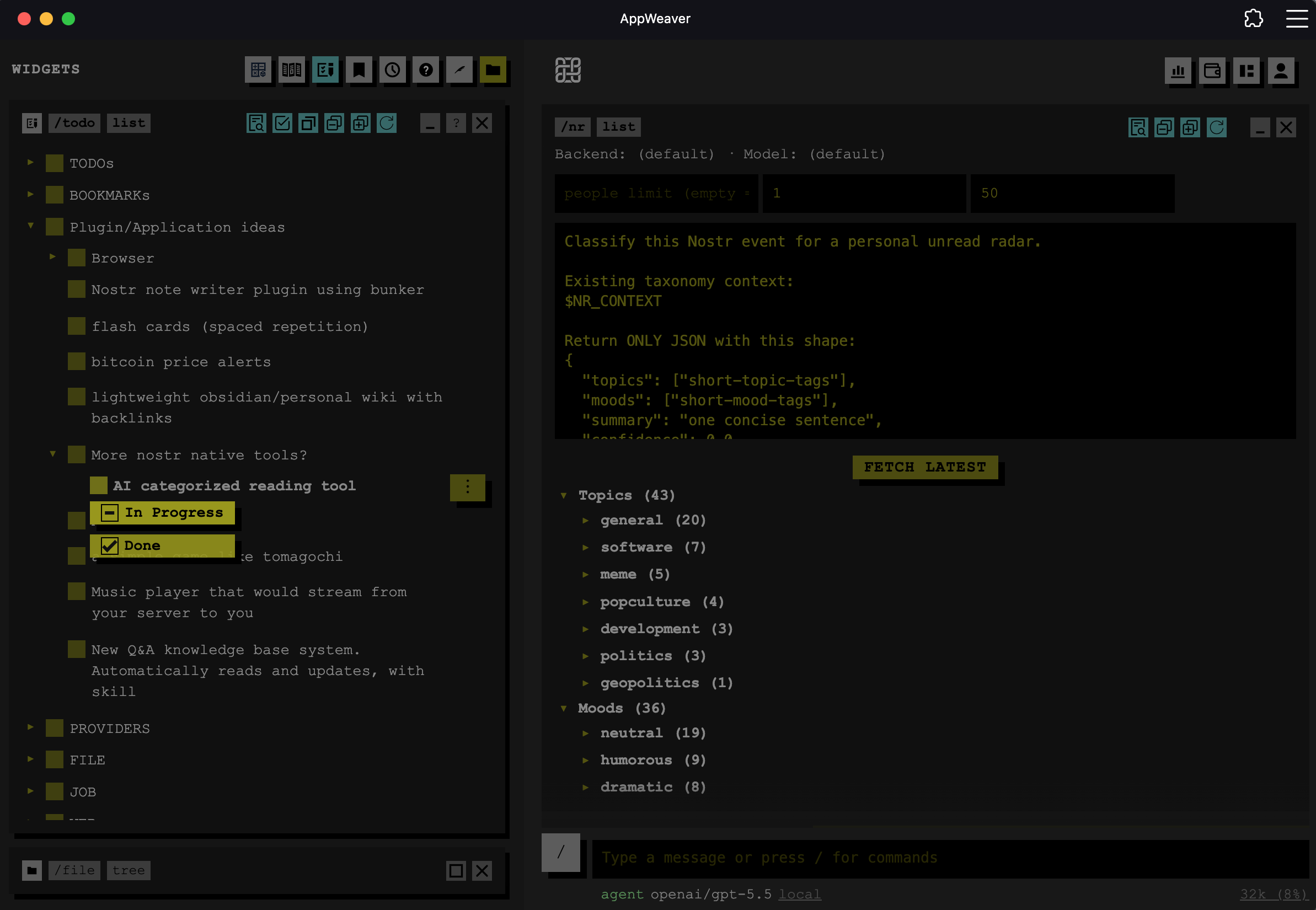
Task: Search the /nr list panel
Action: [1138, 128]
